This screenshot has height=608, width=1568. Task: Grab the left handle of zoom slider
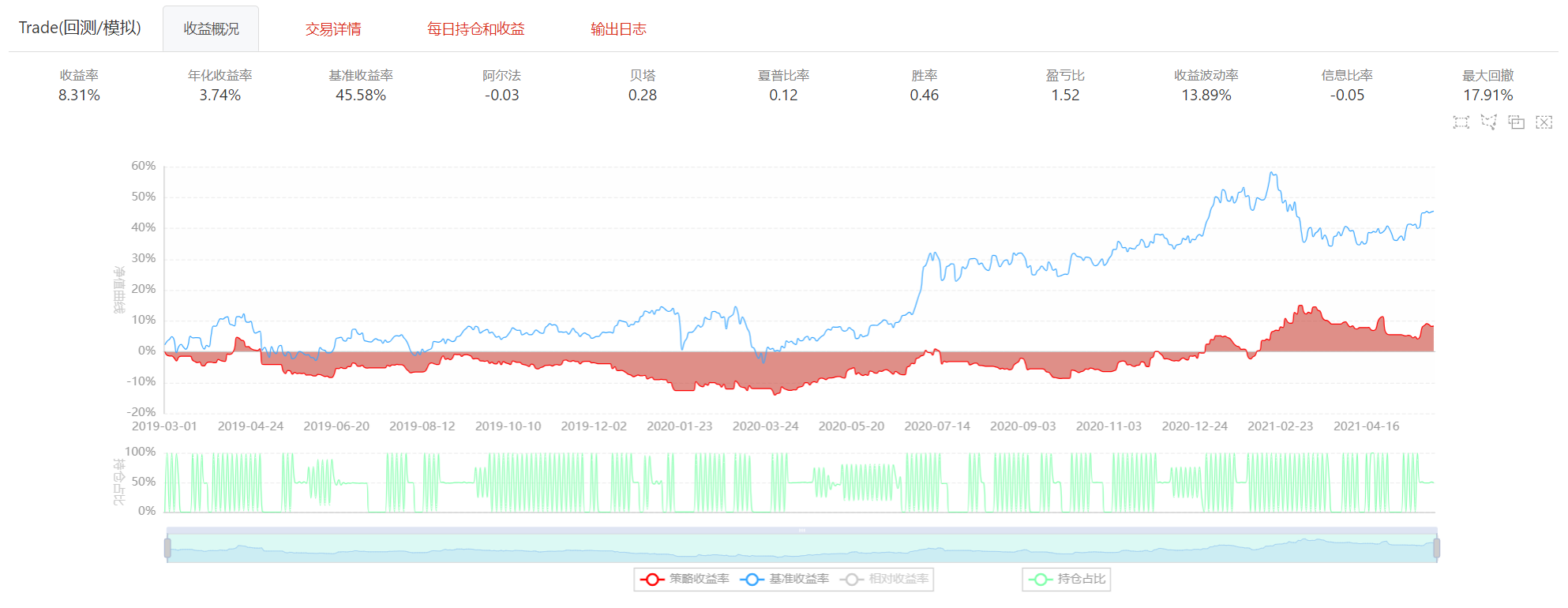[x=167, y=548]
